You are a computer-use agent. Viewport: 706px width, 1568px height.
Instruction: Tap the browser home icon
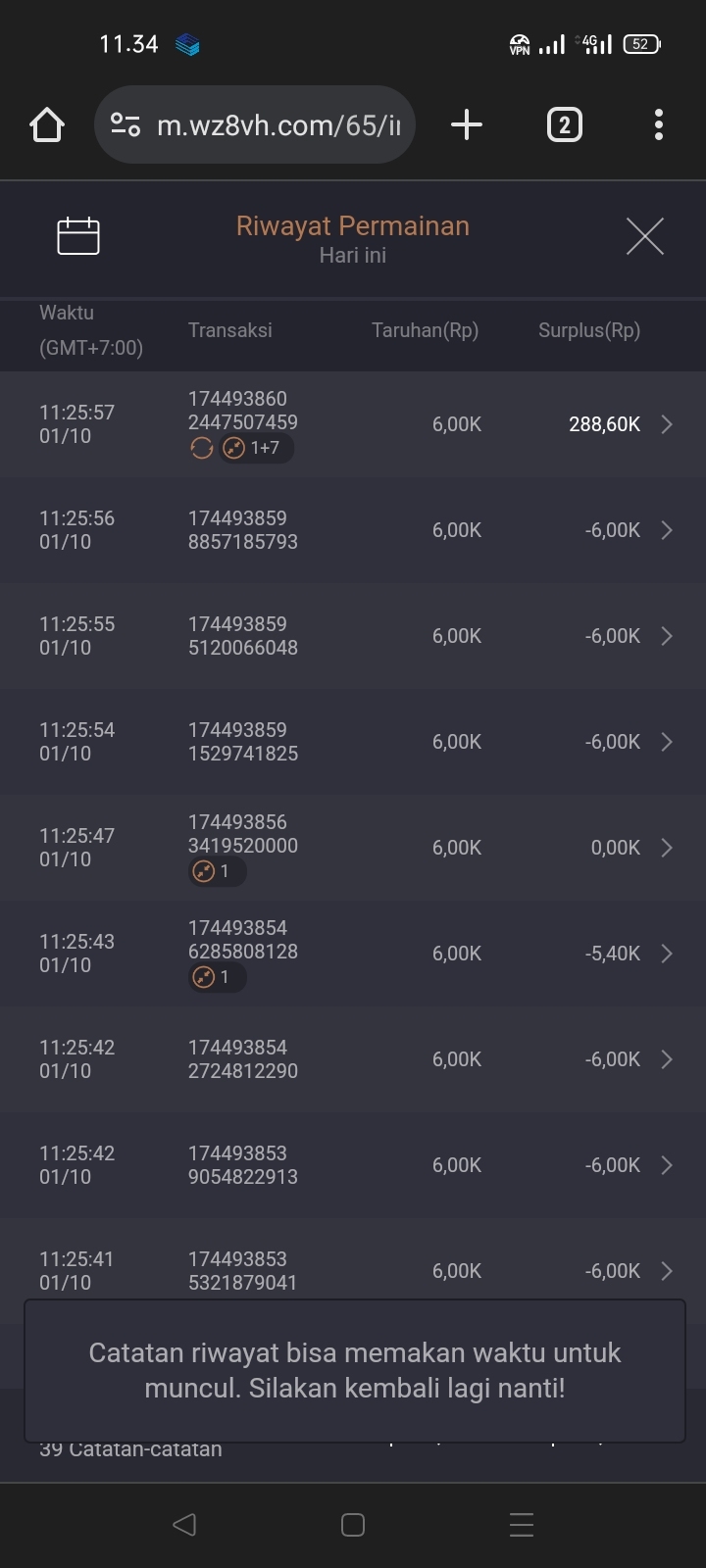pyautogui.click(x=47, y=125)
